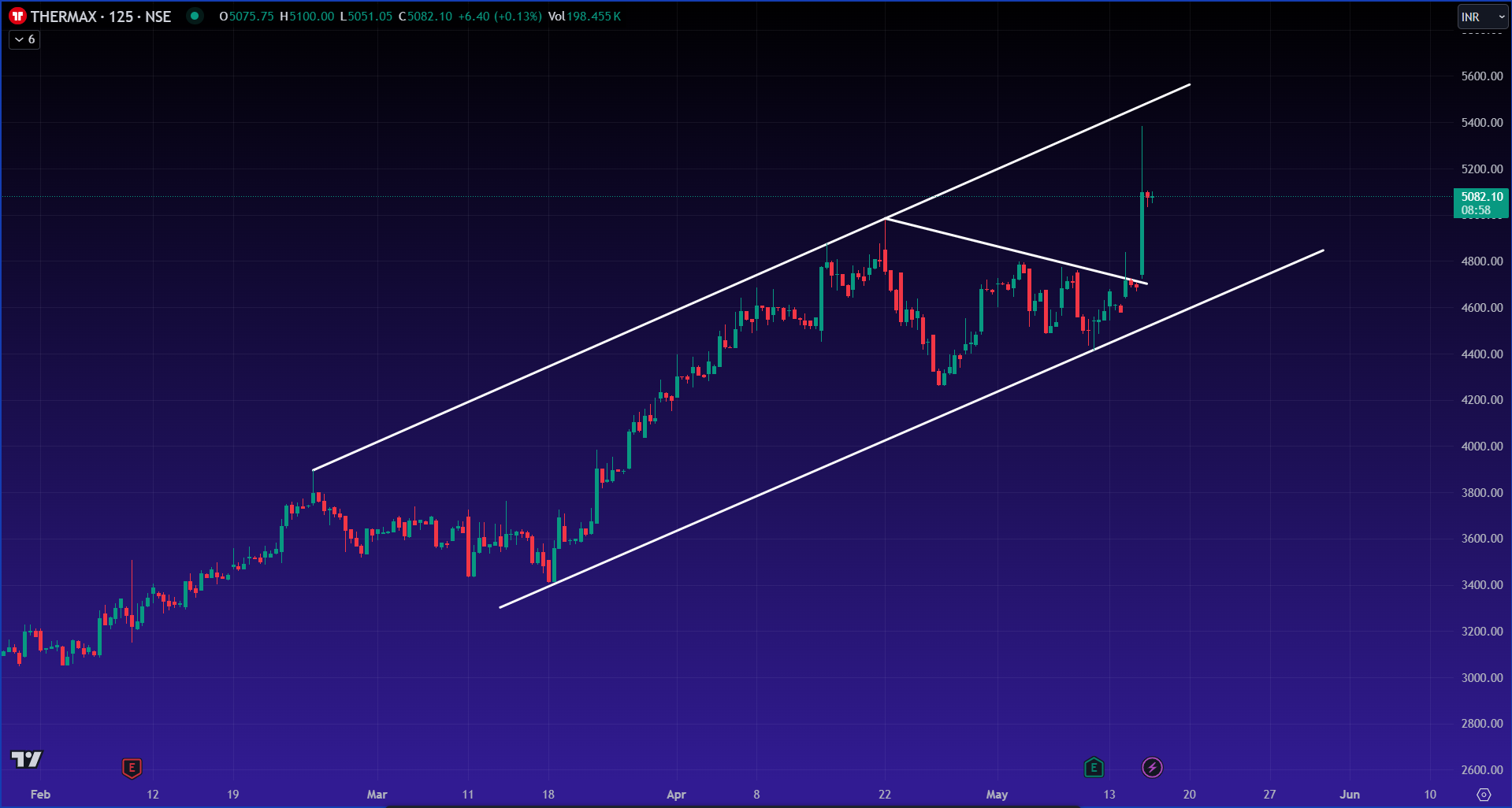
Task: Open chart settings gear icon
Action: [x=1484, y=795]
